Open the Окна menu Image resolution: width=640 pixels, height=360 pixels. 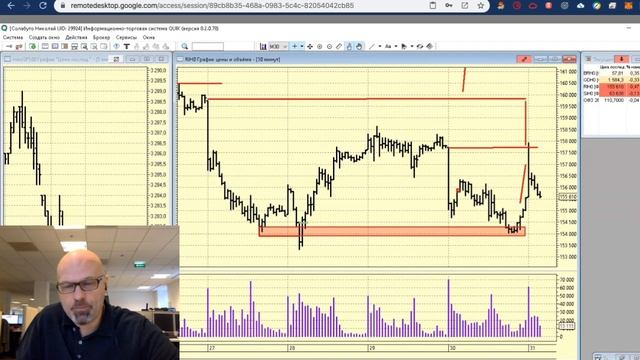pyautogui.click(x=149, y=37)
